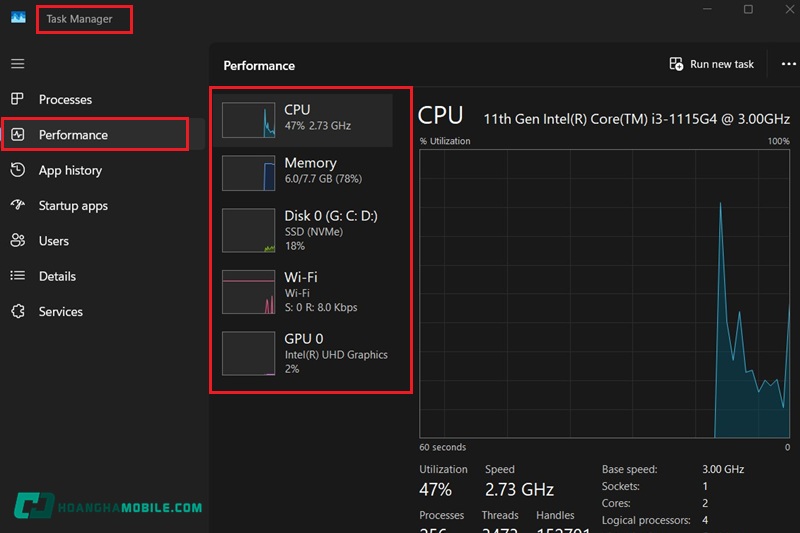The height and width of the screenshot is (533, 800).
Task: Show the Wi-Fi network graph
Action: click(310, 291)
